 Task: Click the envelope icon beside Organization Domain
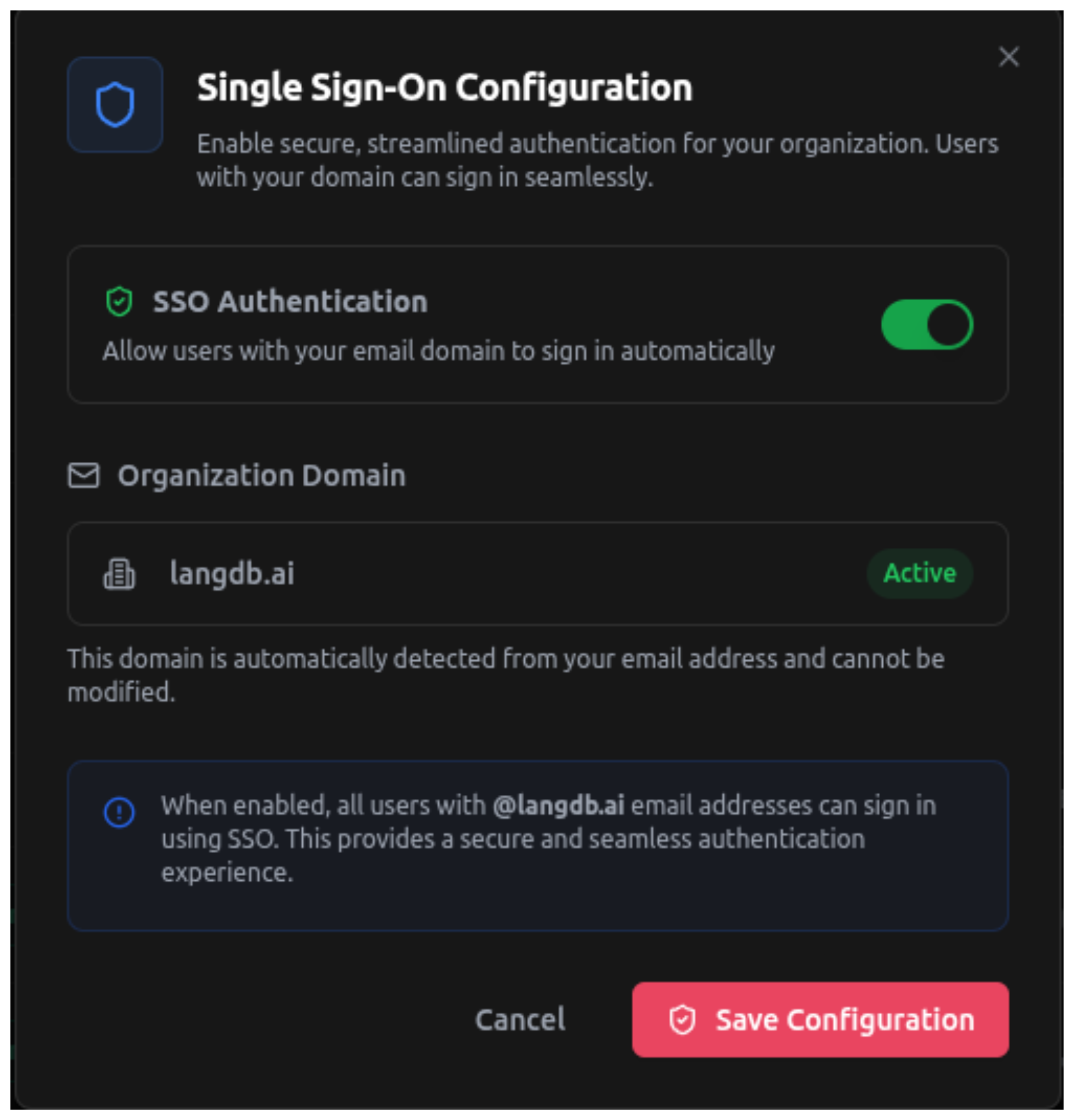pyautogui.click(x=83, y=475)
